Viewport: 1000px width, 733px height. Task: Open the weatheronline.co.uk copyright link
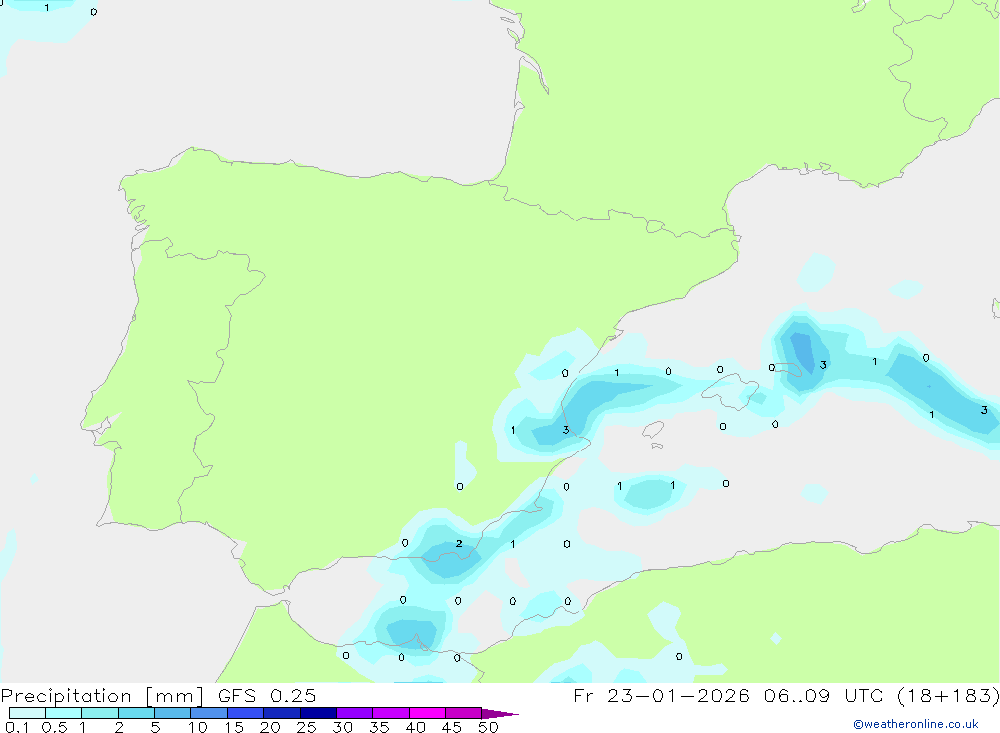pos(916,724)
